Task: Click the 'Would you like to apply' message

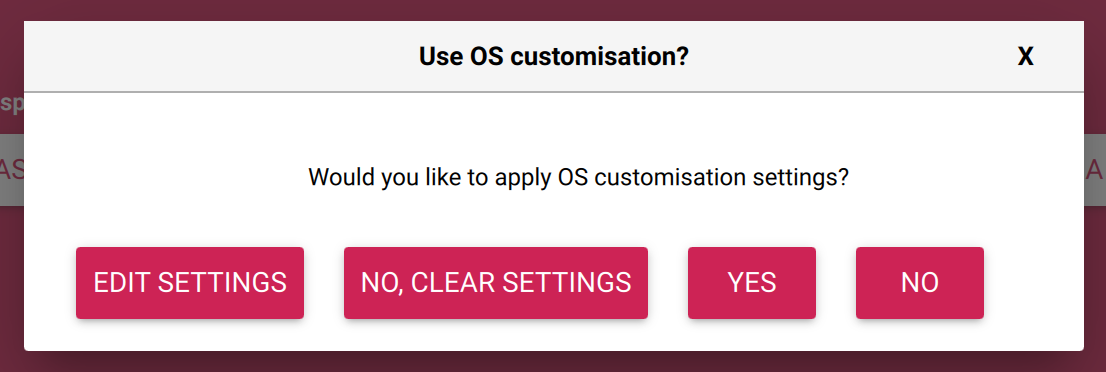Action: [431, 176]
